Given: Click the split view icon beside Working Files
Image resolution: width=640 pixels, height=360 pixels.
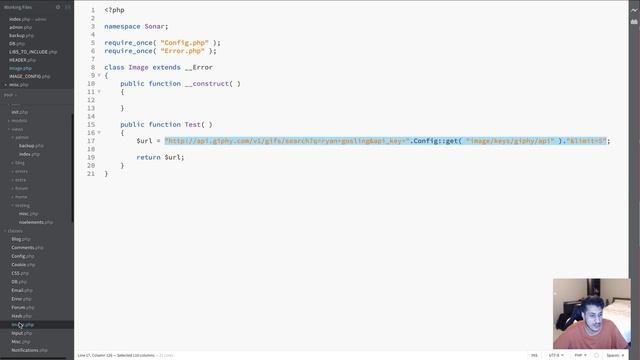Looking at the screenshot, I should [68, 7].
